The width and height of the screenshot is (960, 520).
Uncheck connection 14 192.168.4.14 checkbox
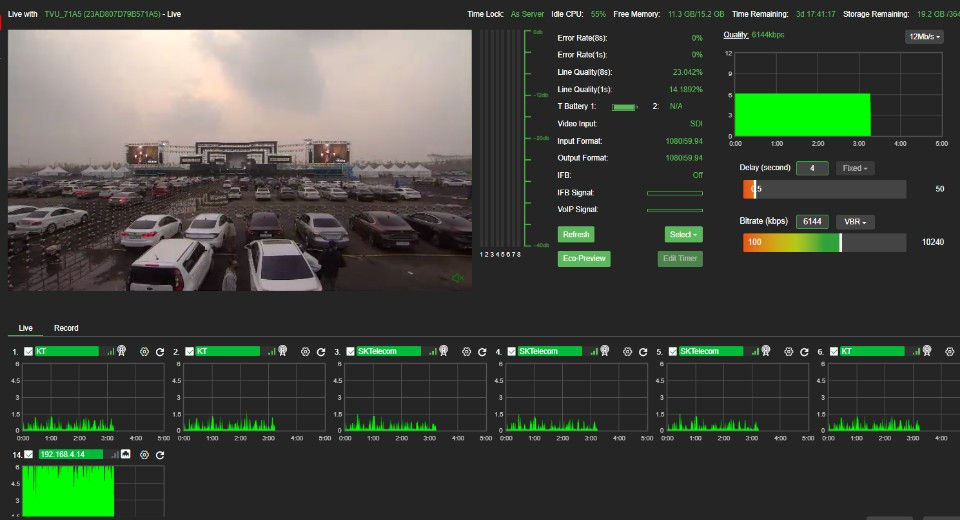click(x=28, y=454)
